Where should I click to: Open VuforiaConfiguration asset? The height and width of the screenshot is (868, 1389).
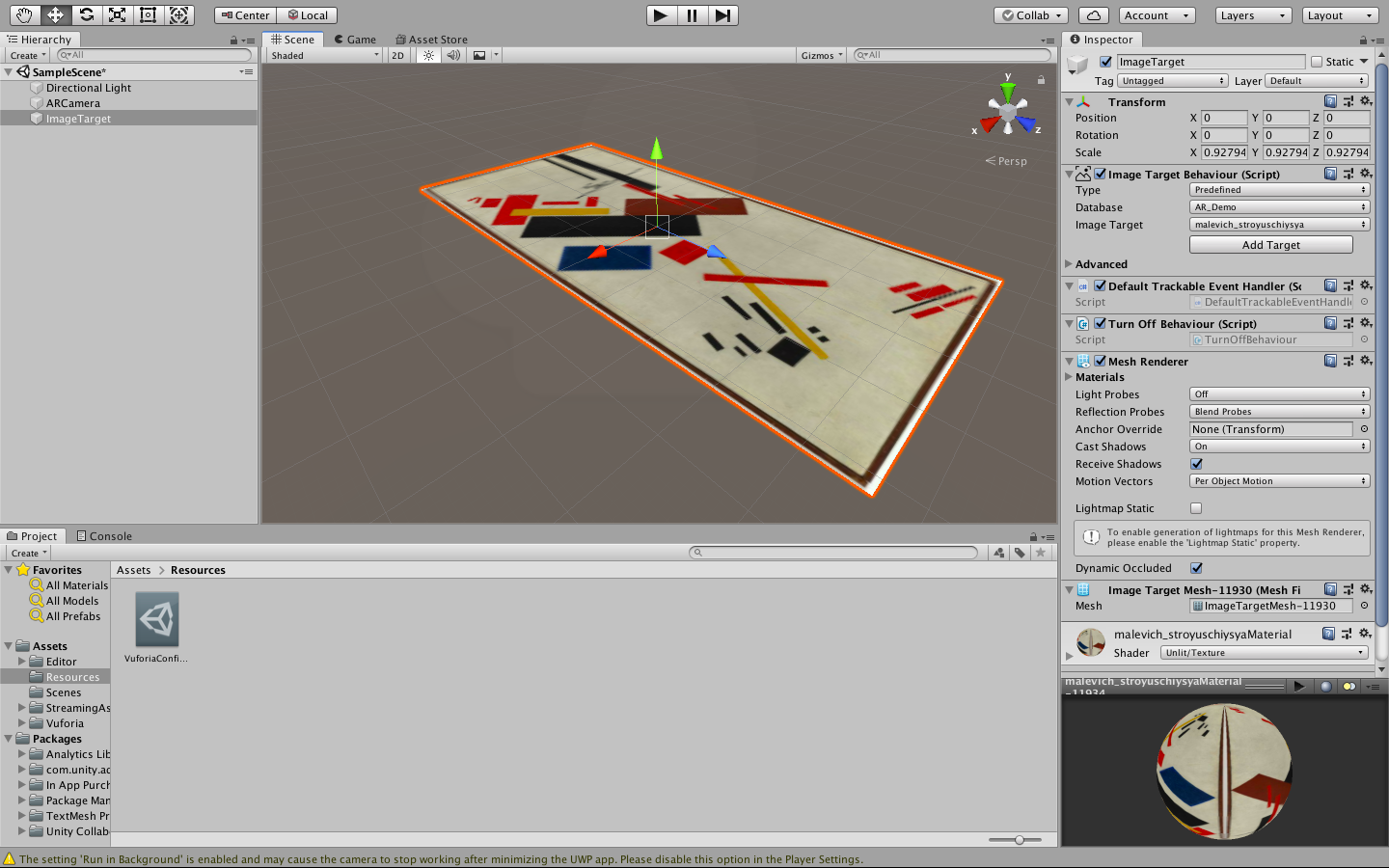tap(156, 628)
